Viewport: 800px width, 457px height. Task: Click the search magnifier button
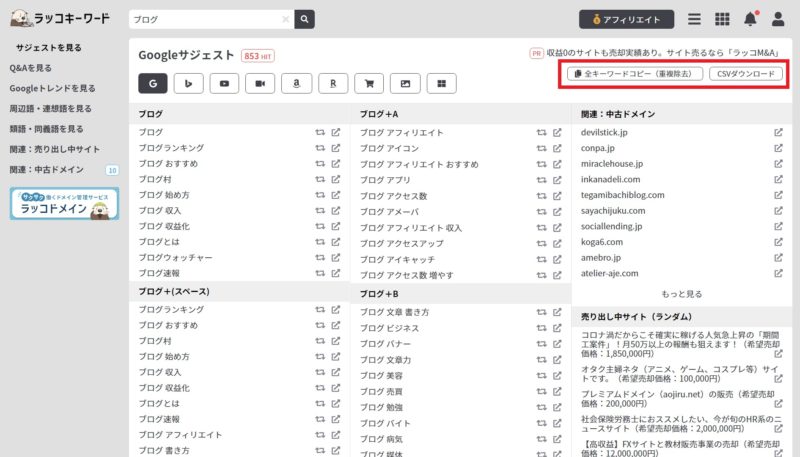(304, 19)
